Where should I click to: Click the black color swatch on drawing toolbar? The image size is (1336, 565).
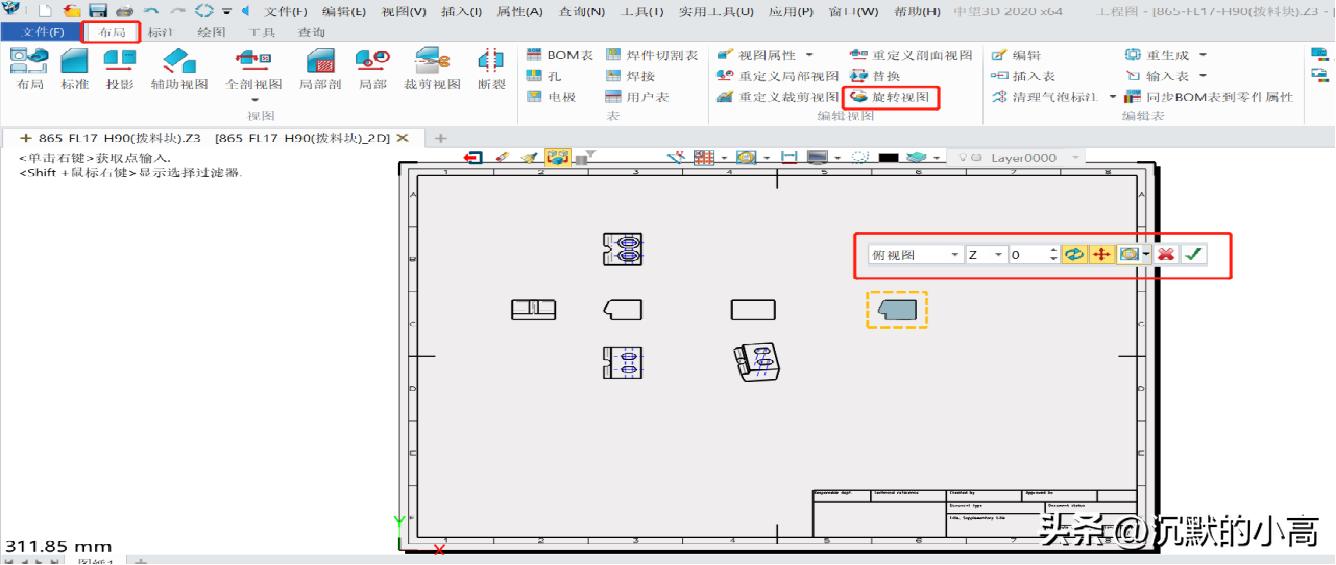coord(889,158)
